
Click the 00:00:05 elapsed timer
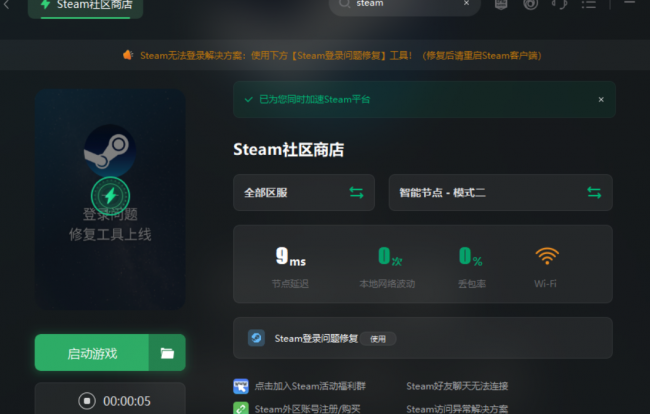127,401
